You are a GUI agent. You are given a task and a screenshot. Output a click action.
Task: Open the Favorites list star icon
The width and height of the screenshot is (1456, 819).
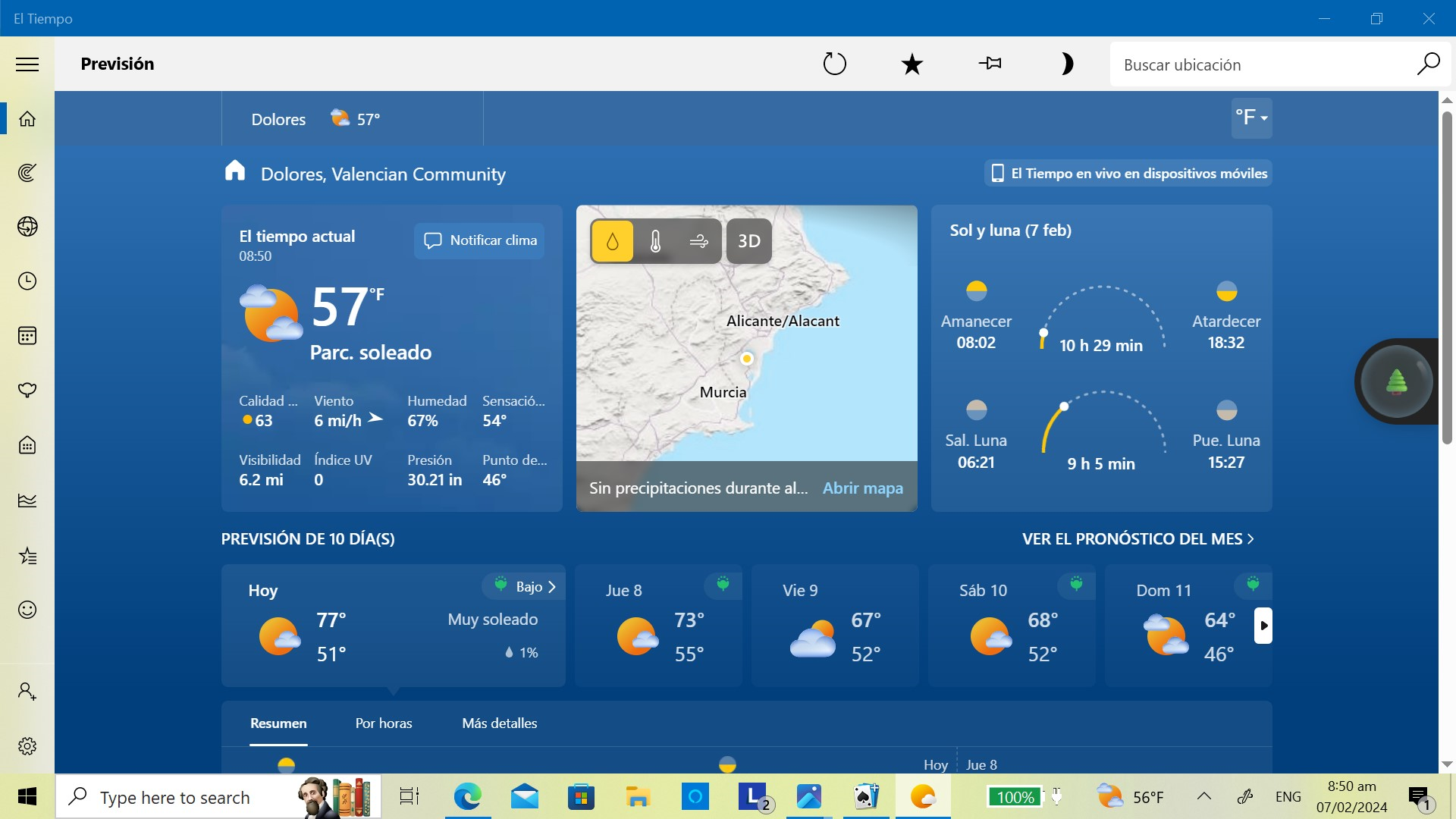27,556
